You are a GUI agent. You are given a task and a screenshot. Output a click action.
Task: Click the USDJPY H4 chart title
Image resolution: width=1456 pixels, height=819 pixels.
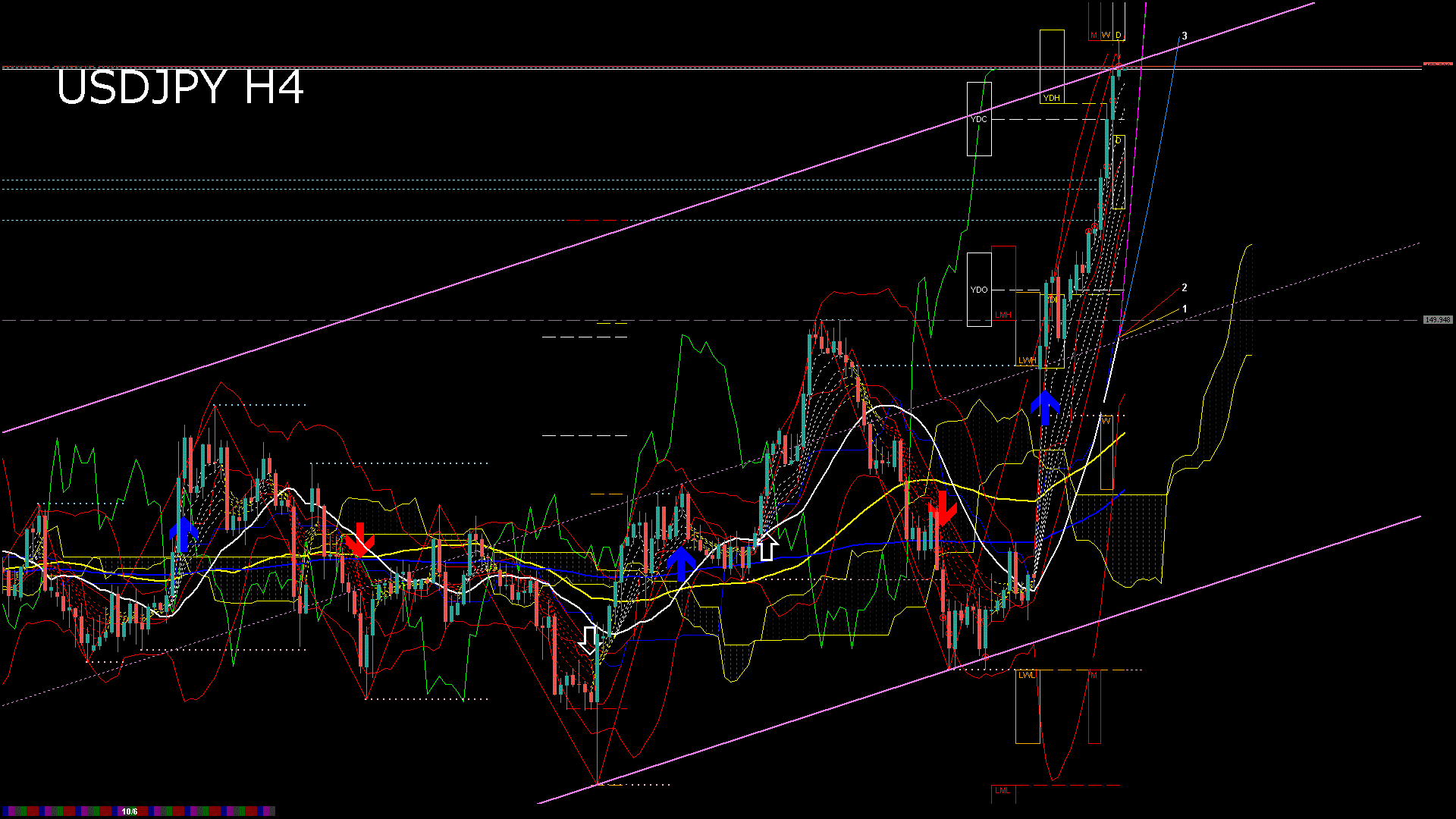(180, 87)
